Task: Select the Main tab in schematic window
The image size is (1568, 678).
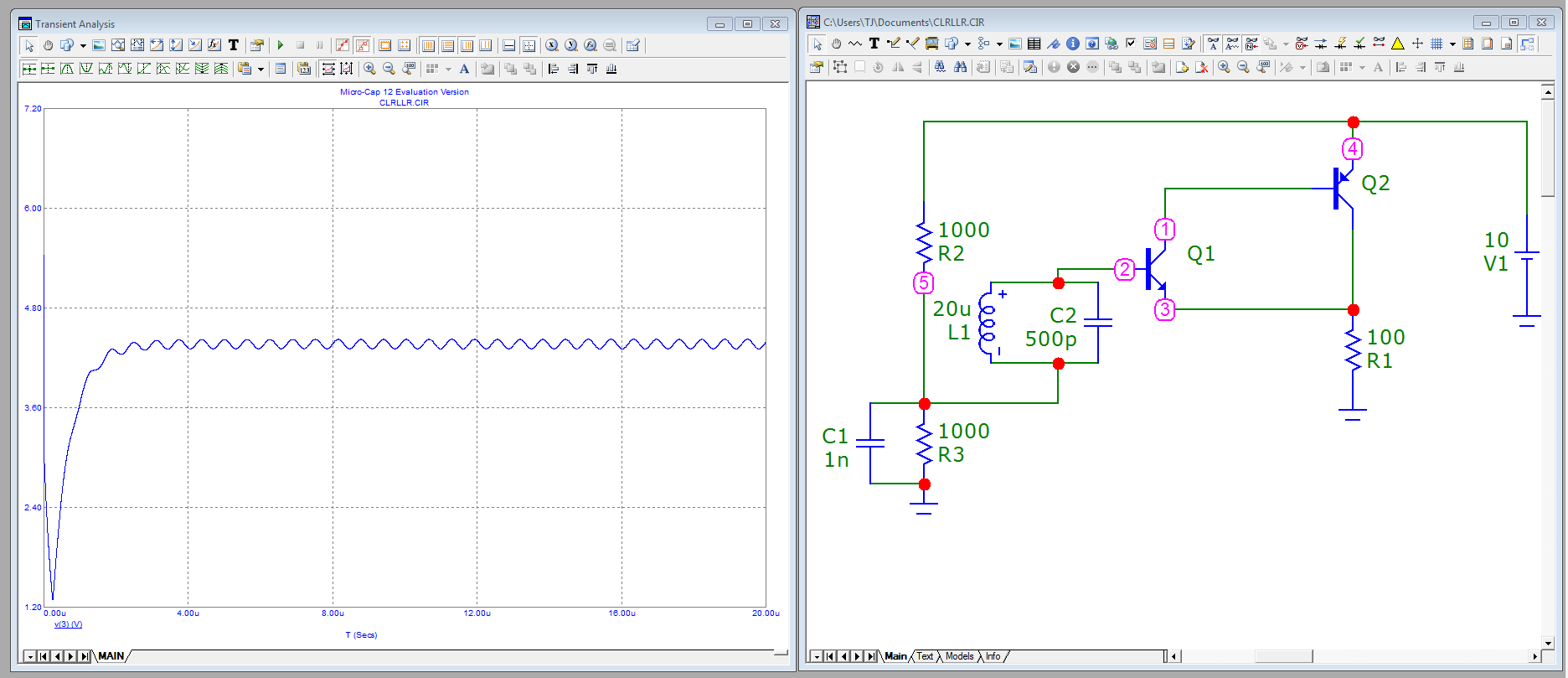Action: 895,656
